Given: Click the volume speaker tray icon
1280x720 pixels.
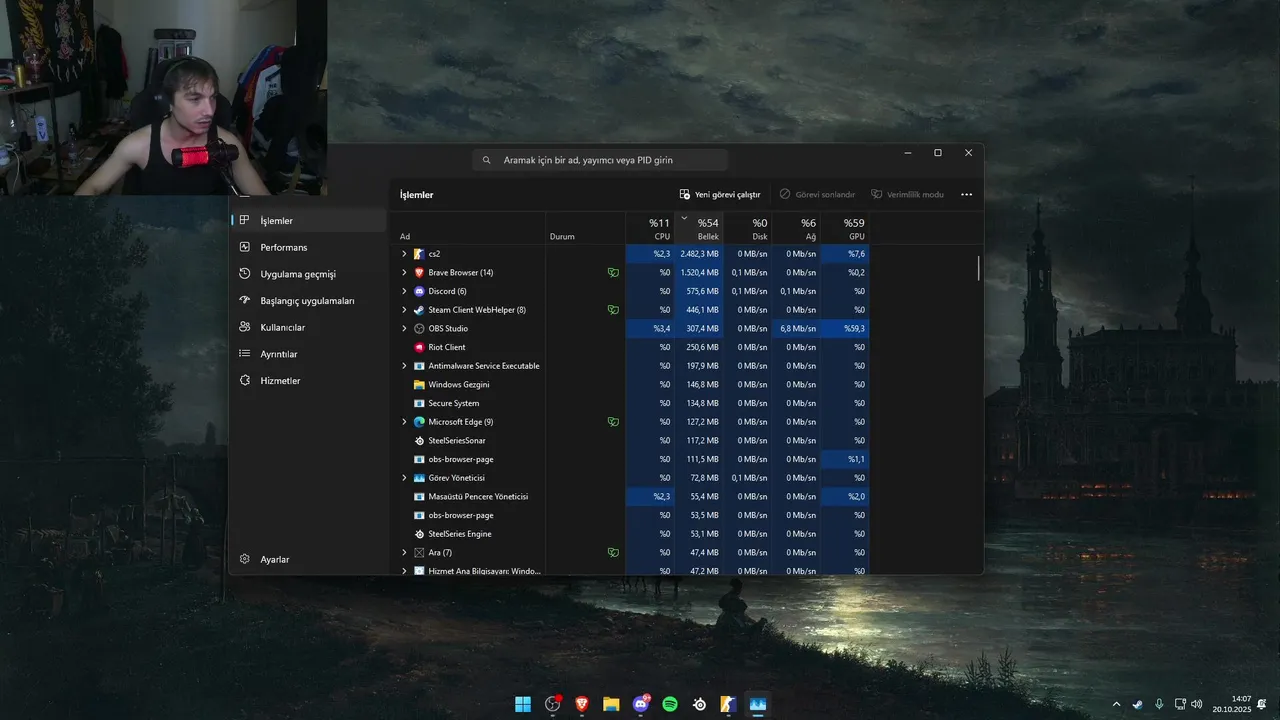Looking at the screenshot, I should pyautogui.click(x=1197, y=704).
